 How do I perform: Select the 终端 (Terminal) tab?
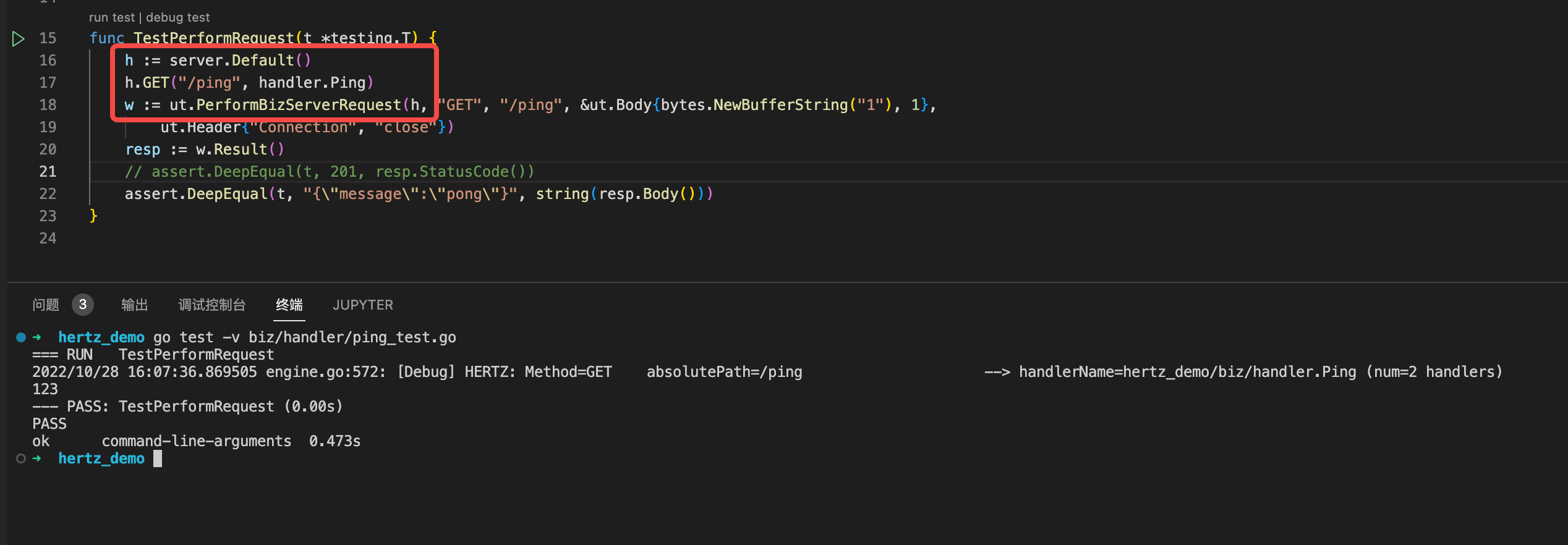(x=289, y=305)
